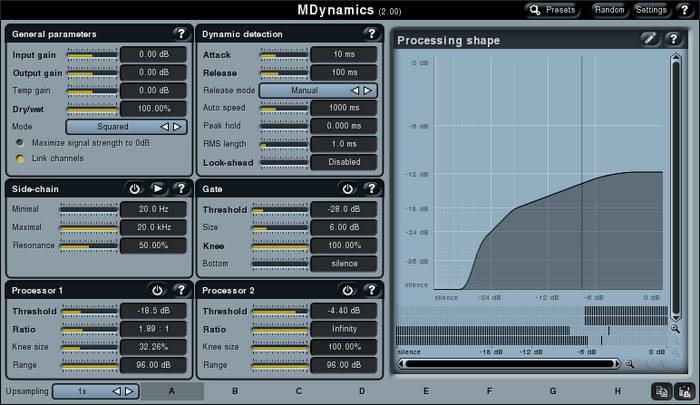
Task: Click the Look-ahead value field Disabled
Action: pos(344,162)
